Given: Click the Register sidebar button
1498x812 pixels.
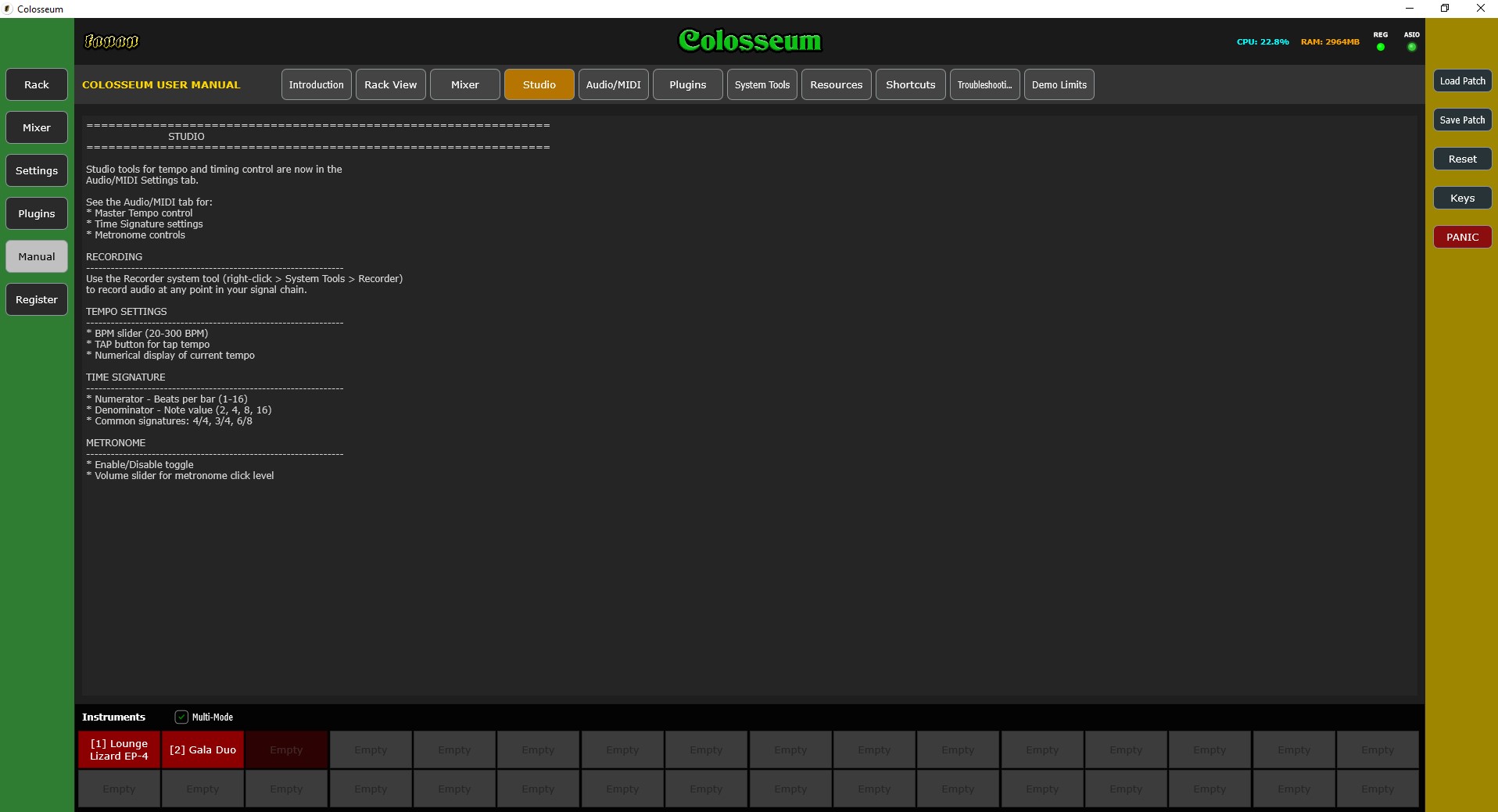Looking at the screenshot, I should (x=37, y=299).
